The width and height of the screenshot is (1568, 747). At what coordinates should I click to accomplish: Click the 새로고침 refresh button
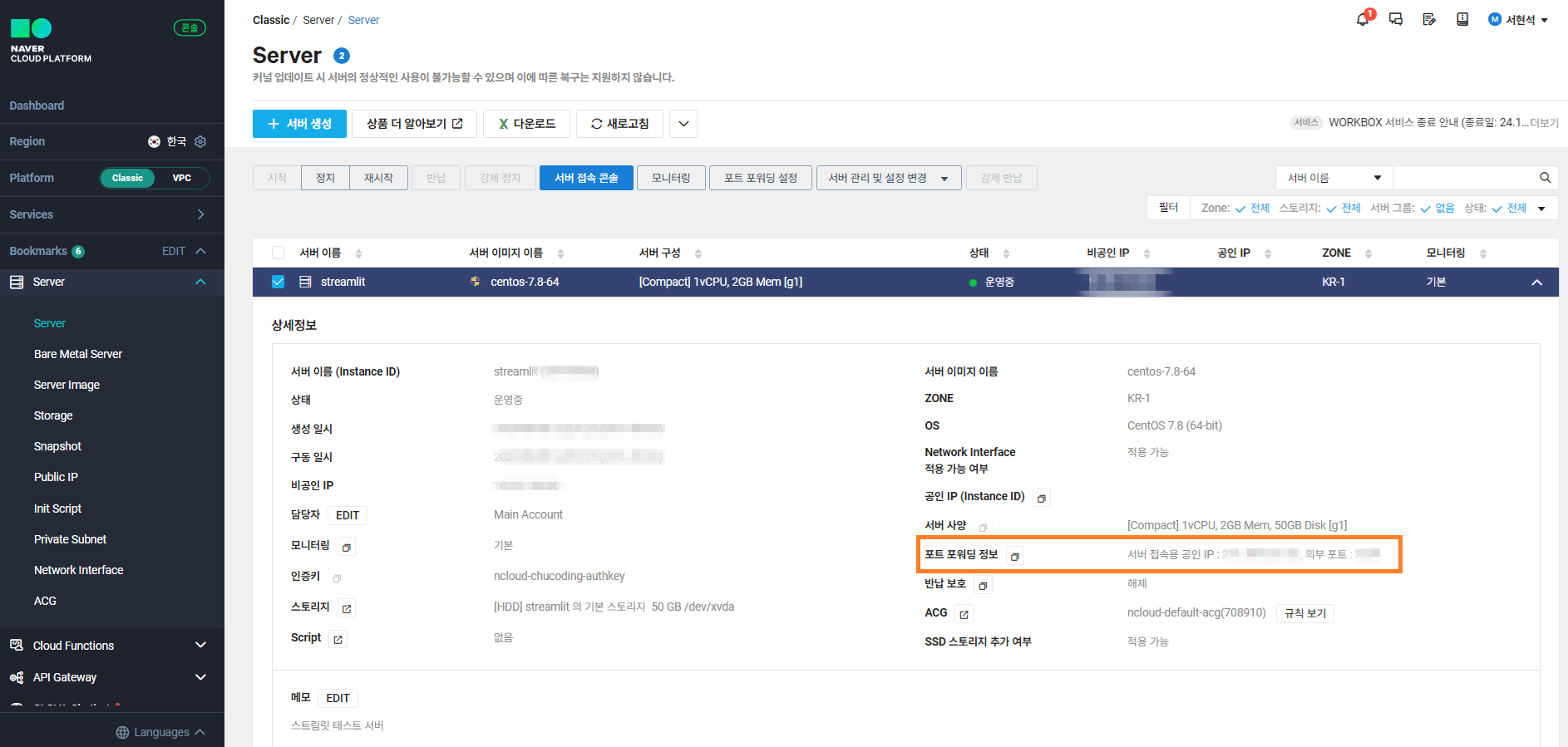click(x=619, y=124)
